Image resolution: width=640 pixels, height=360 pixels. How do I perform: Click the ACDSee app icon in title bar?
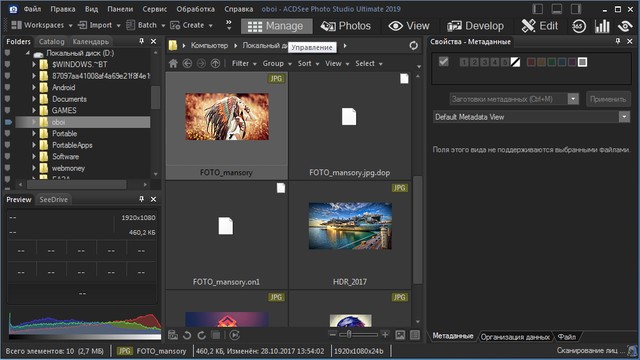click(13, 9)
